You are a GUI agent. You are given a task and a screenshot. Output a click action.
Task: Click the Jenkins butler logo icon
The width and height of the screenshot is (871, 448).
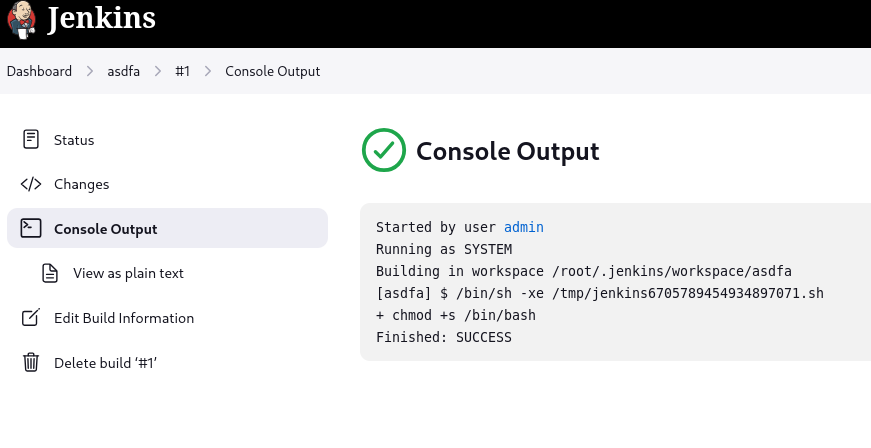(x=22, y=19)
